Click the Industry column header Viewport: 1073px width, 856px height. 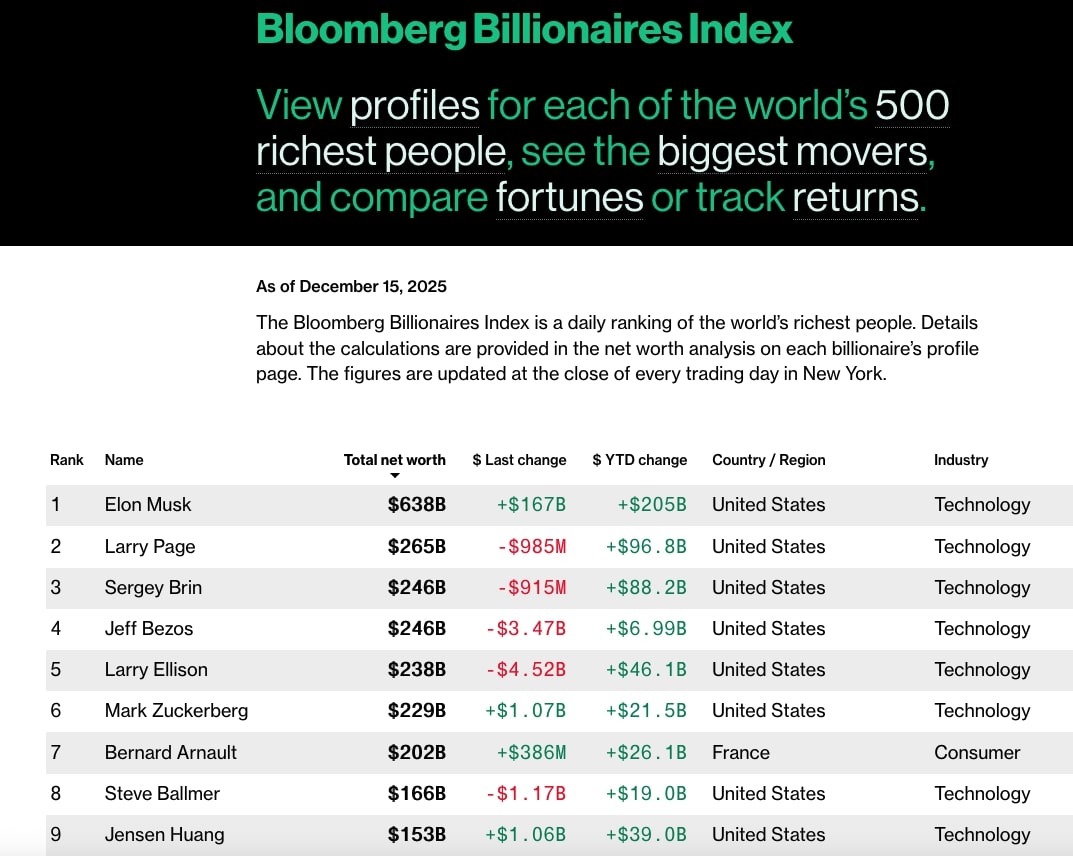click(960, 460)
